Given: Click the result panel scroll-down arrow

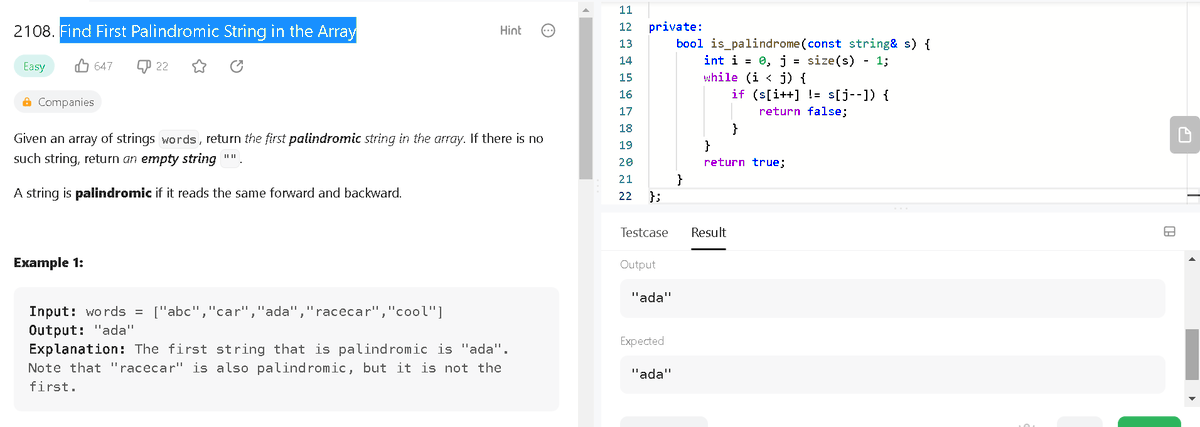Looking at the screenshot, I should click(1192, 401).
